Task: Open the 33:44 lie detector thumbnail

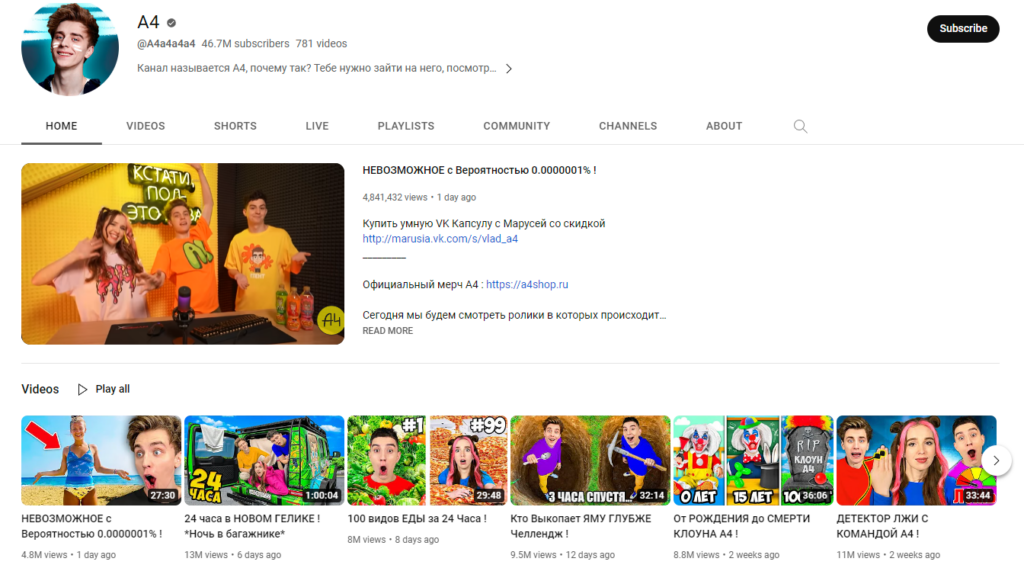Action: pos(916,460)
